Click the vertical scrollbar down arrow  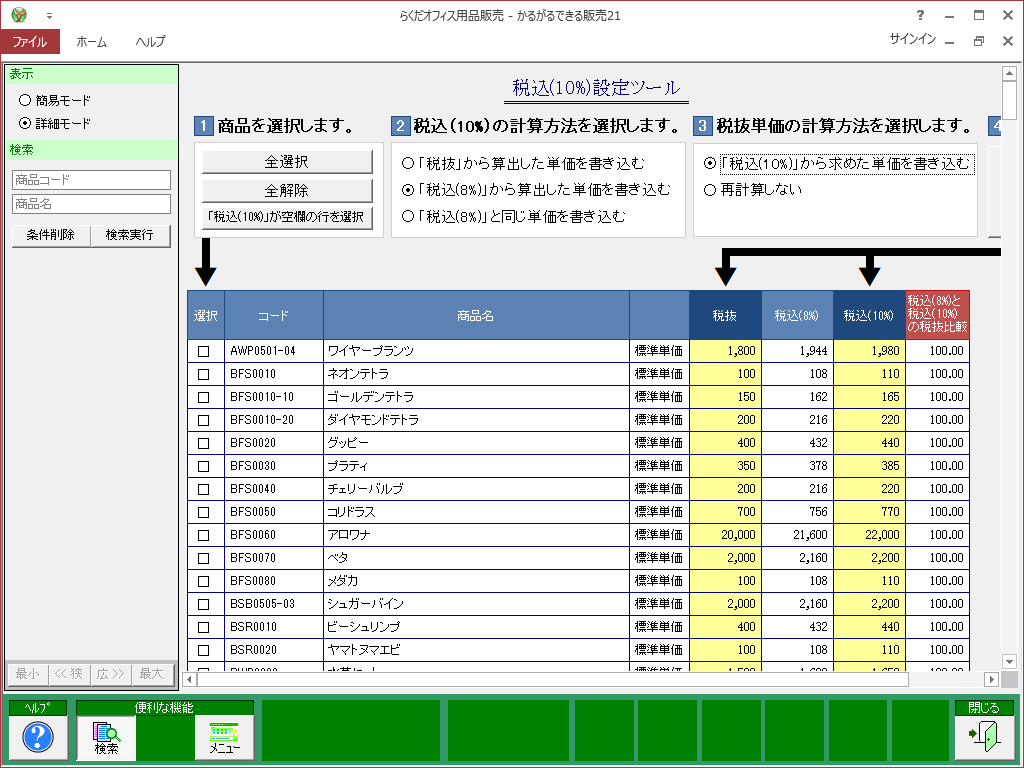(1009, 662)
